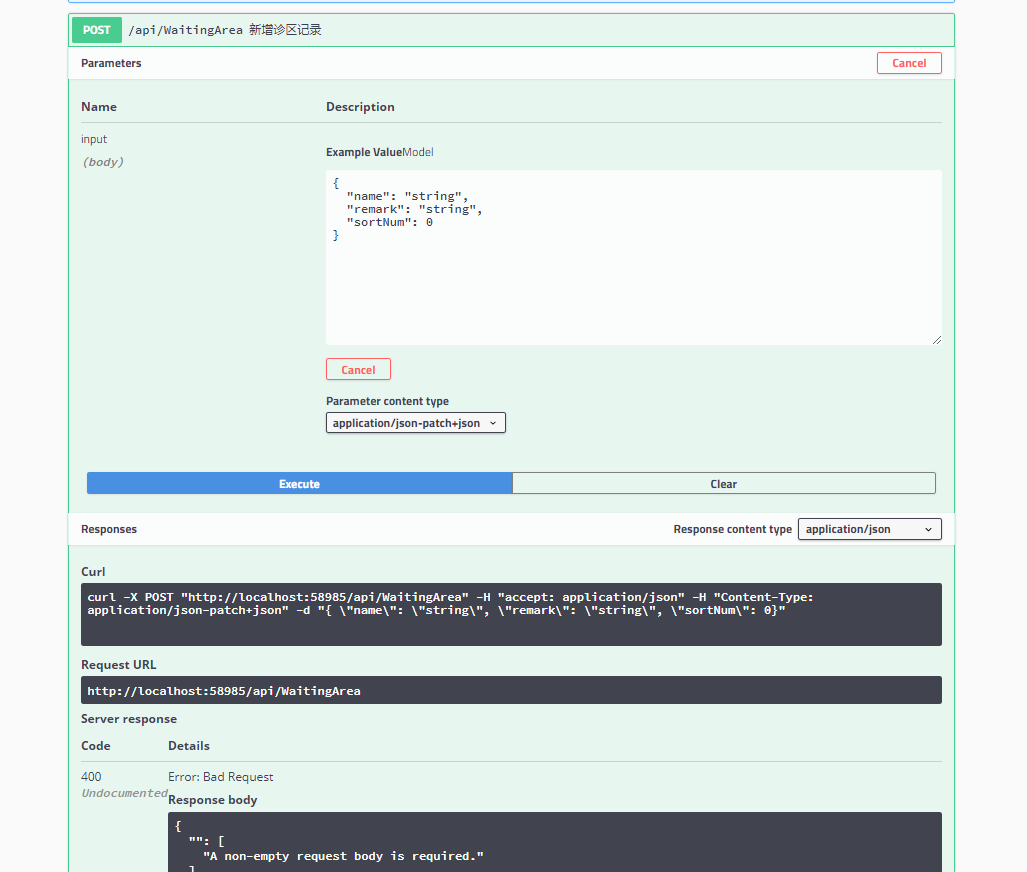Click the Responses section heading
1027x872 pixels.
point(109,529)
